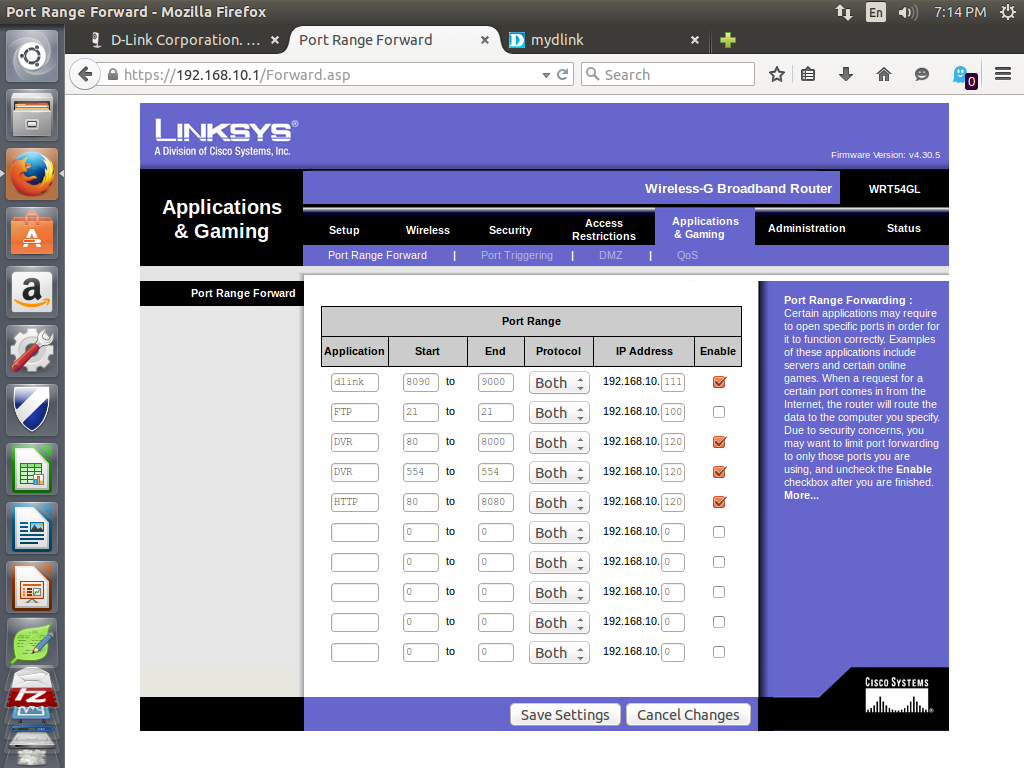Open Protocol dropdown for FTP row
Image resolution: width=1024 pixels, height=768 pixels.
coord(559,413)
